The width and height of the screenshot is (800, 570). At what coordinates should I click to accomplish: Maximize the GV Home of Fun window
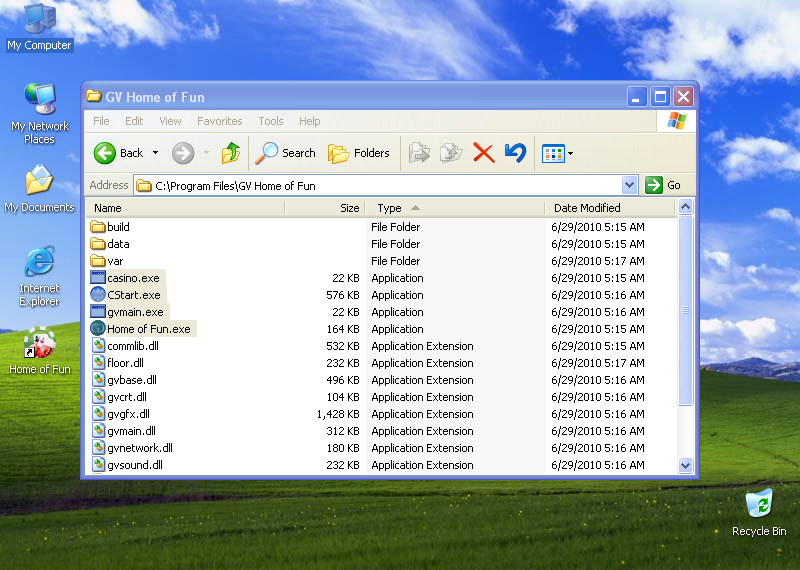[x=660, y=96]
